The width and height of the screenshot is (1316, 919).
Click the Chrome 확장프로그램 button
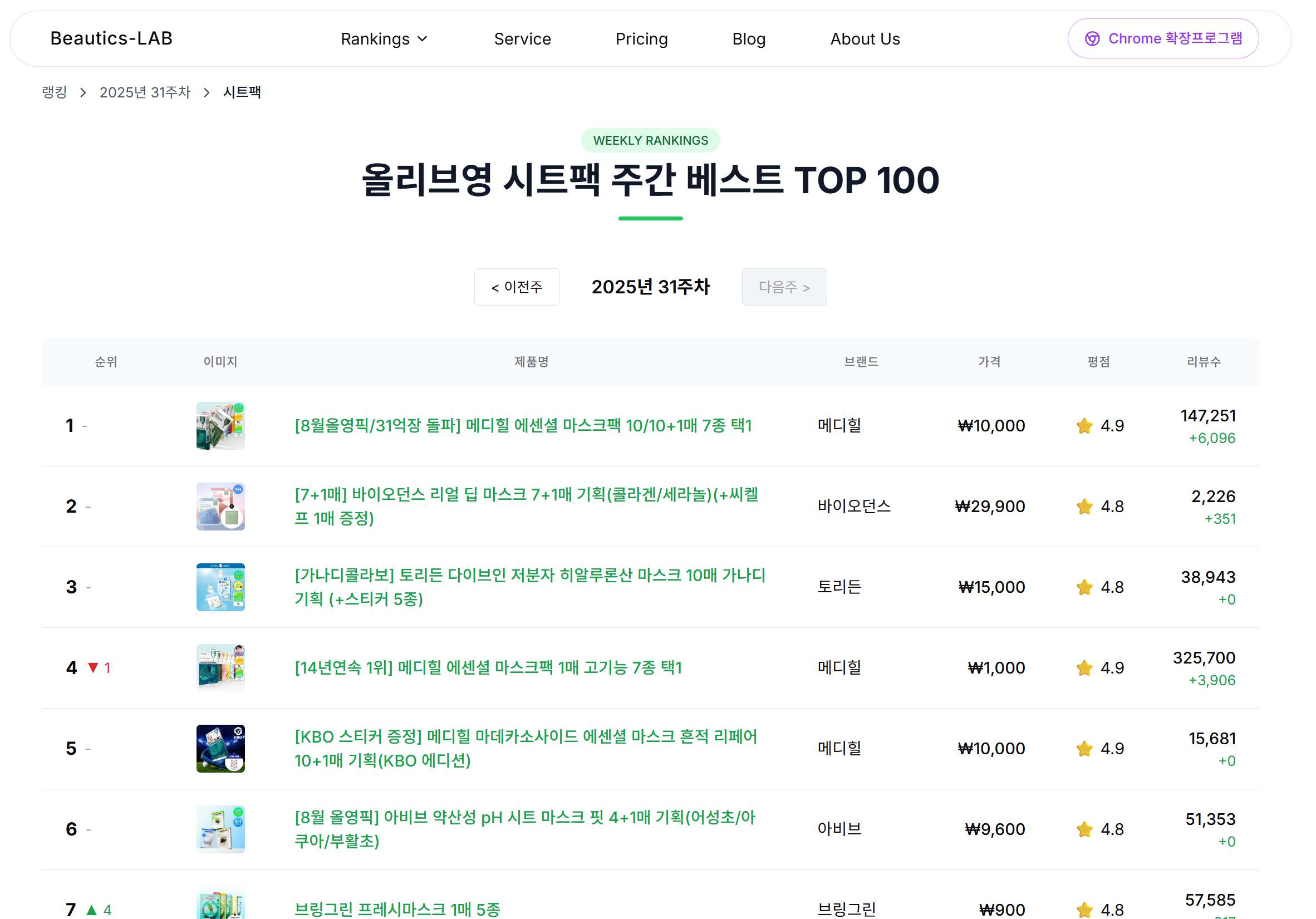coord(1163,38)
